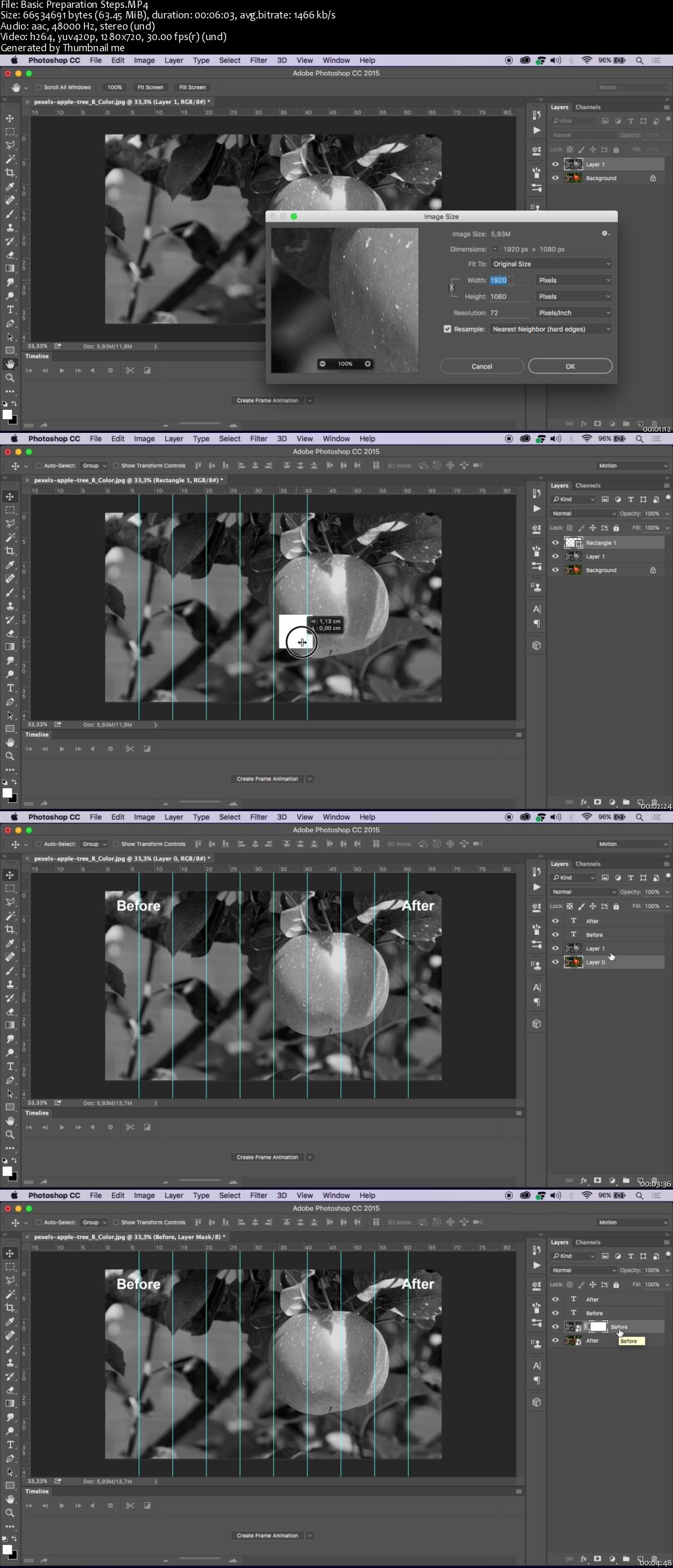Zoom in the Image Size preview
This screenshot has height=1568, width=673.
(367, 364)
